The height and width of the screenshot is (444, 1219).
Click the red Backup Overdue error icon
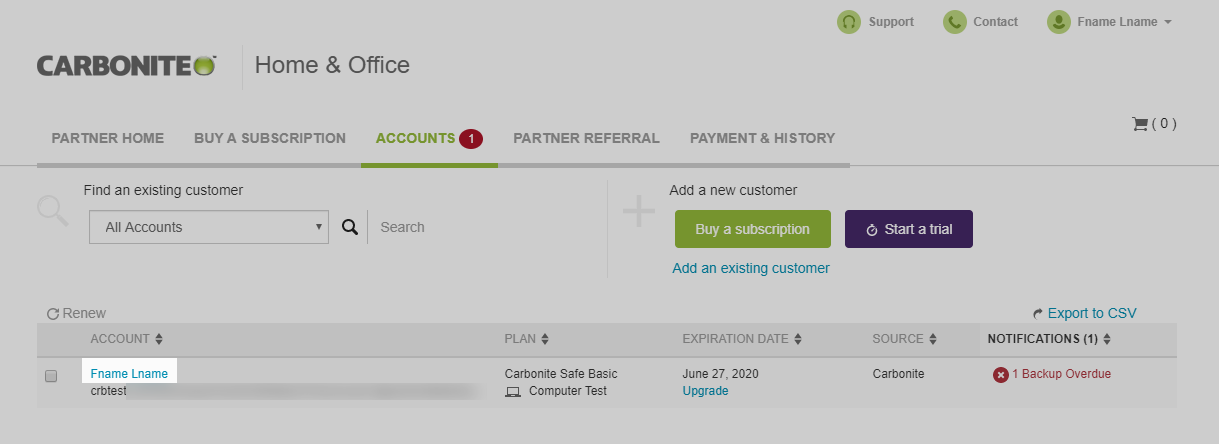(x=1000, y=375)
